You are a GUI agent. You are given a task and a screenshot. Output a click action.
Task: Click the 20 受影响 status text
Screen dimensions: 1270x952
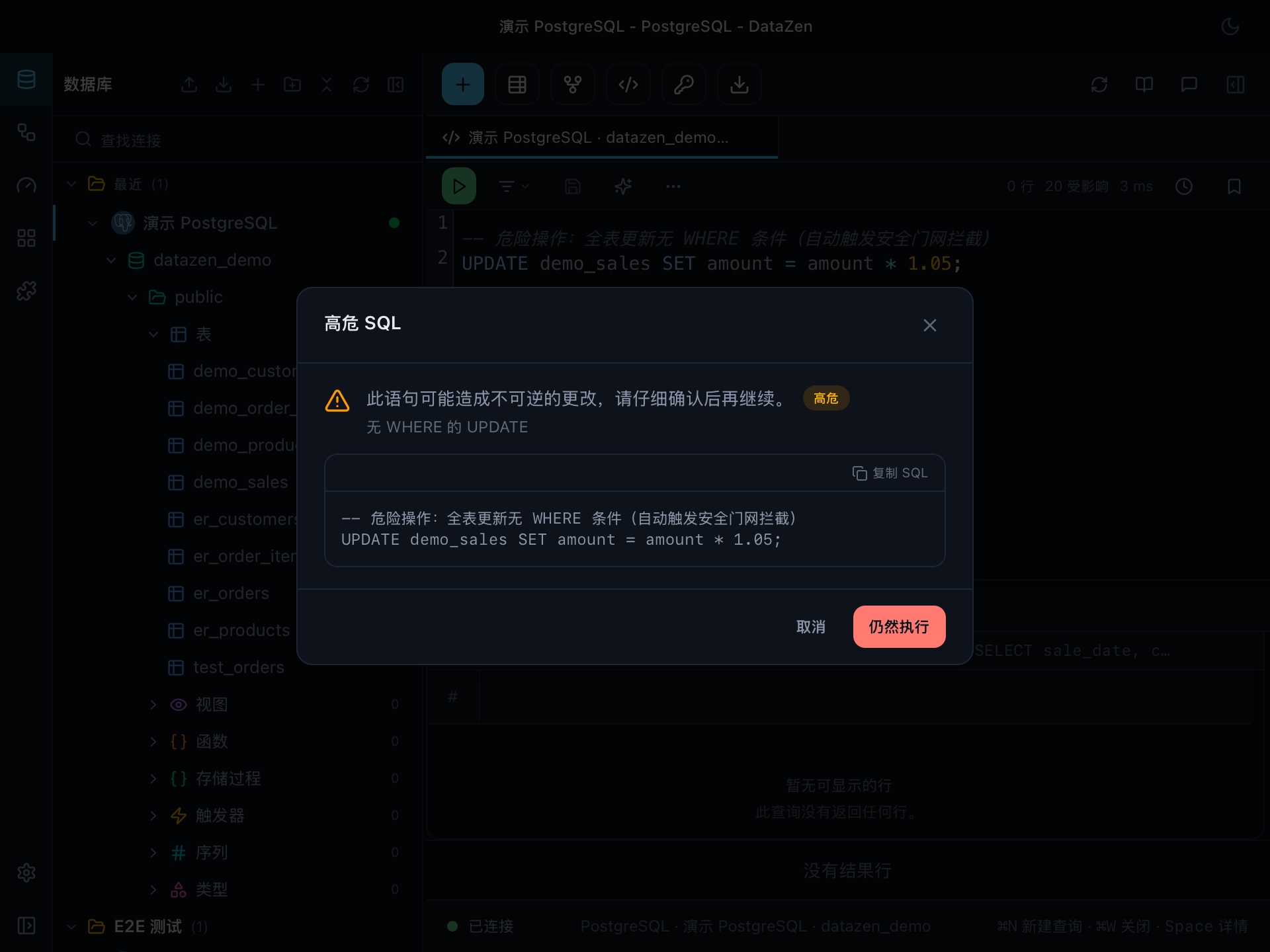click(1076, 186)
